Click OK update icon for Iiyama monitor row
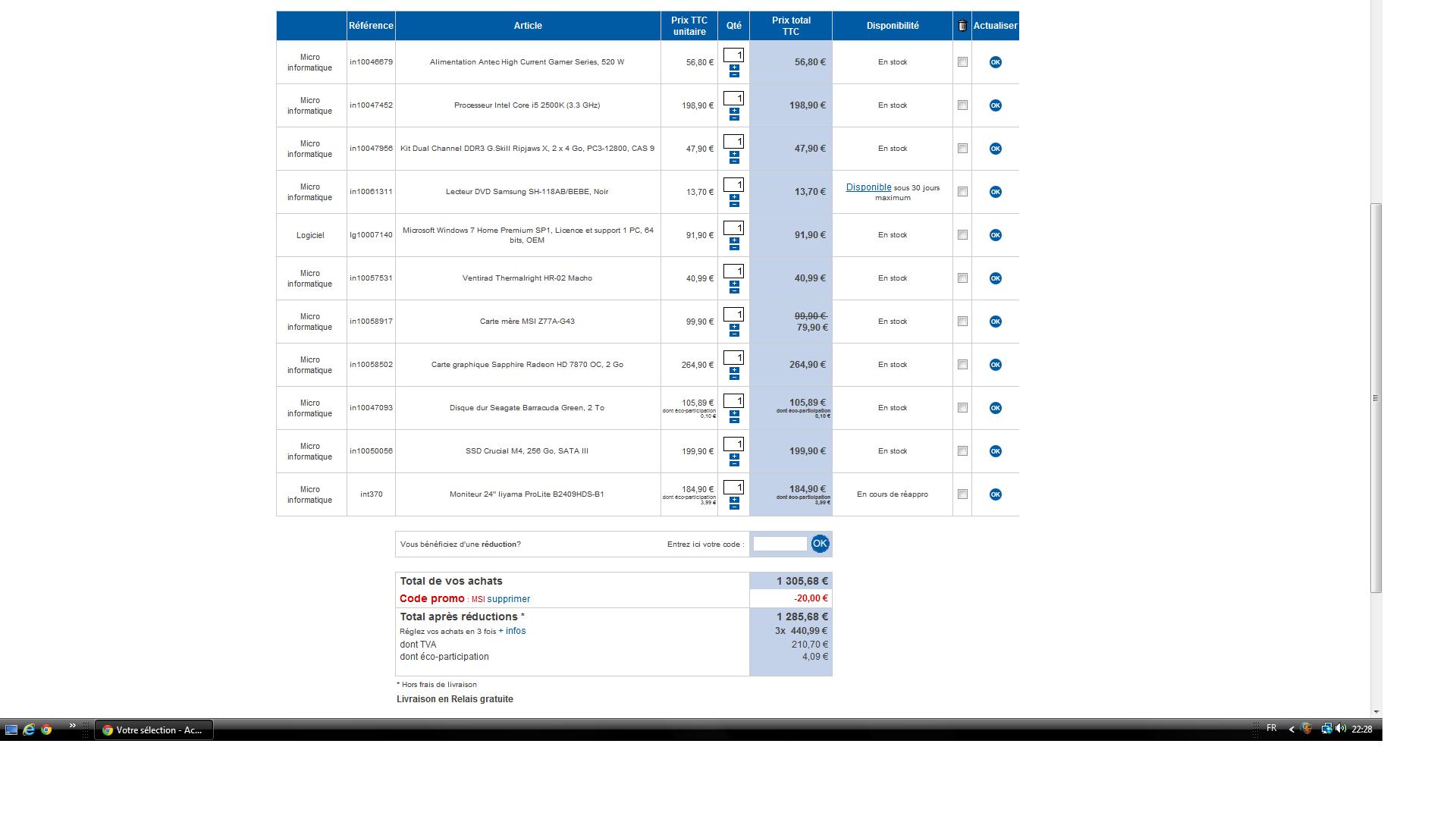The height and width of the screenshot is (819, 1456). click(x=995, y=494)
